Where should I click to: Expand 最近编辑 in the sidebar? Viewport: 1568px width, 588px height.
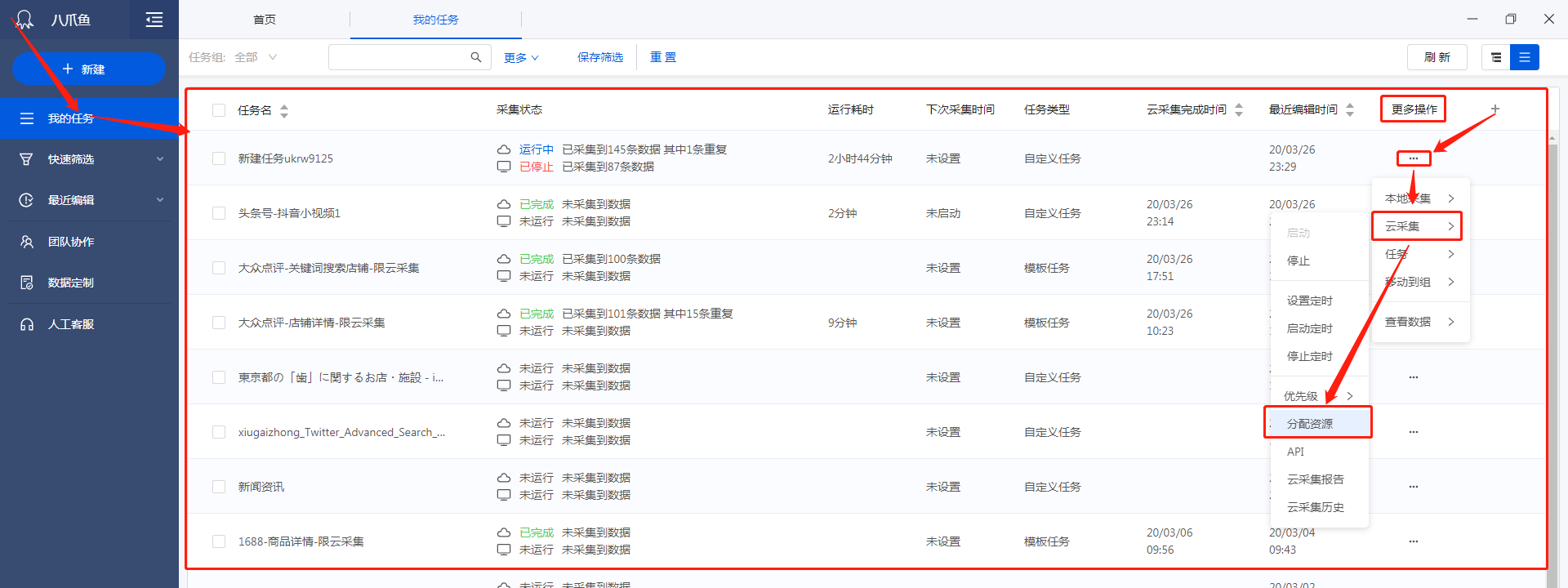click(160, 200)
